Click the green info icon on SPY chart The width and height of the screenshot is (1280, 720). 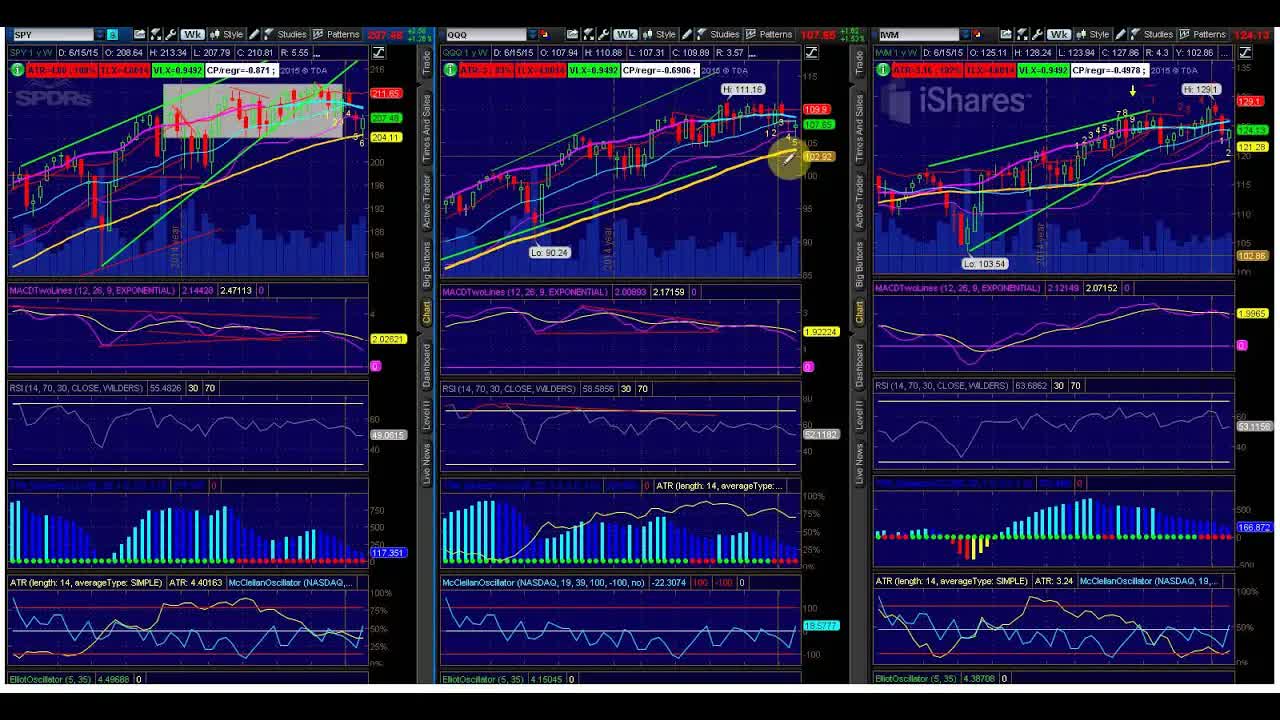(17, 70)
